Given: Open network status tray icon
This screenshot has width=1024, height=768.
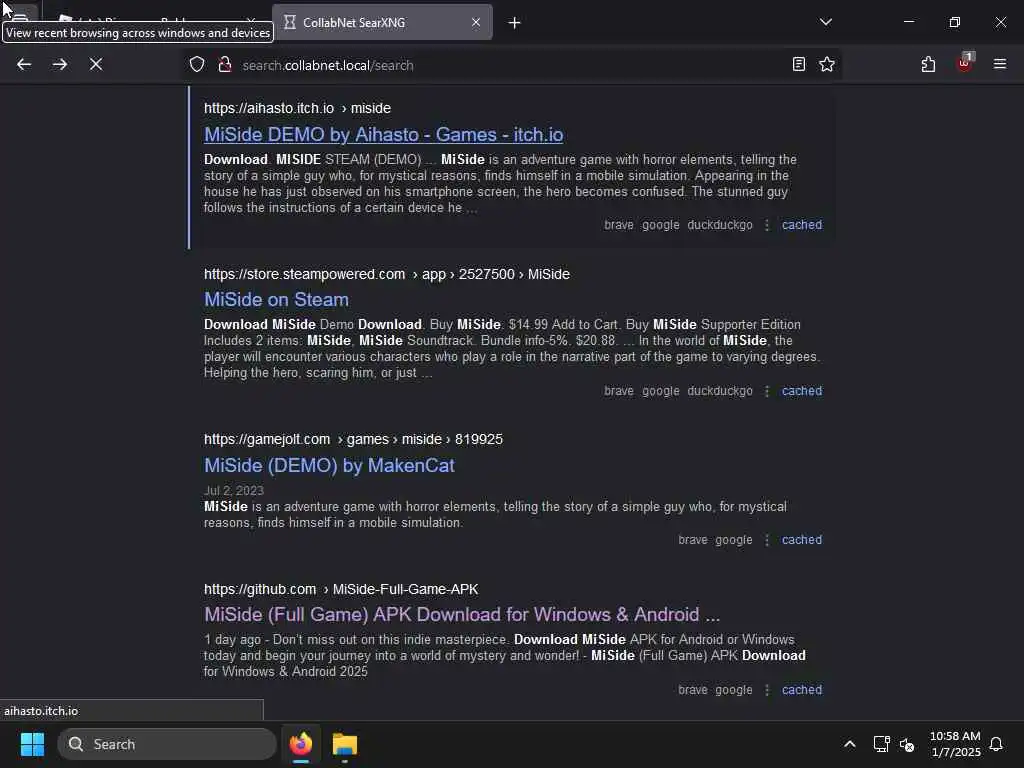Looking at the screenshot, I should pos(881,744).
